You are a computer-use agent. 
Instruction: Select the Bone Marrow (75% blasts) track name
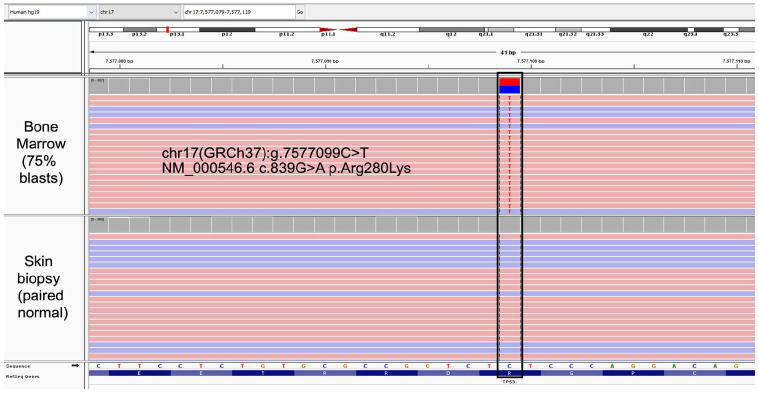(x=41, y=152)
